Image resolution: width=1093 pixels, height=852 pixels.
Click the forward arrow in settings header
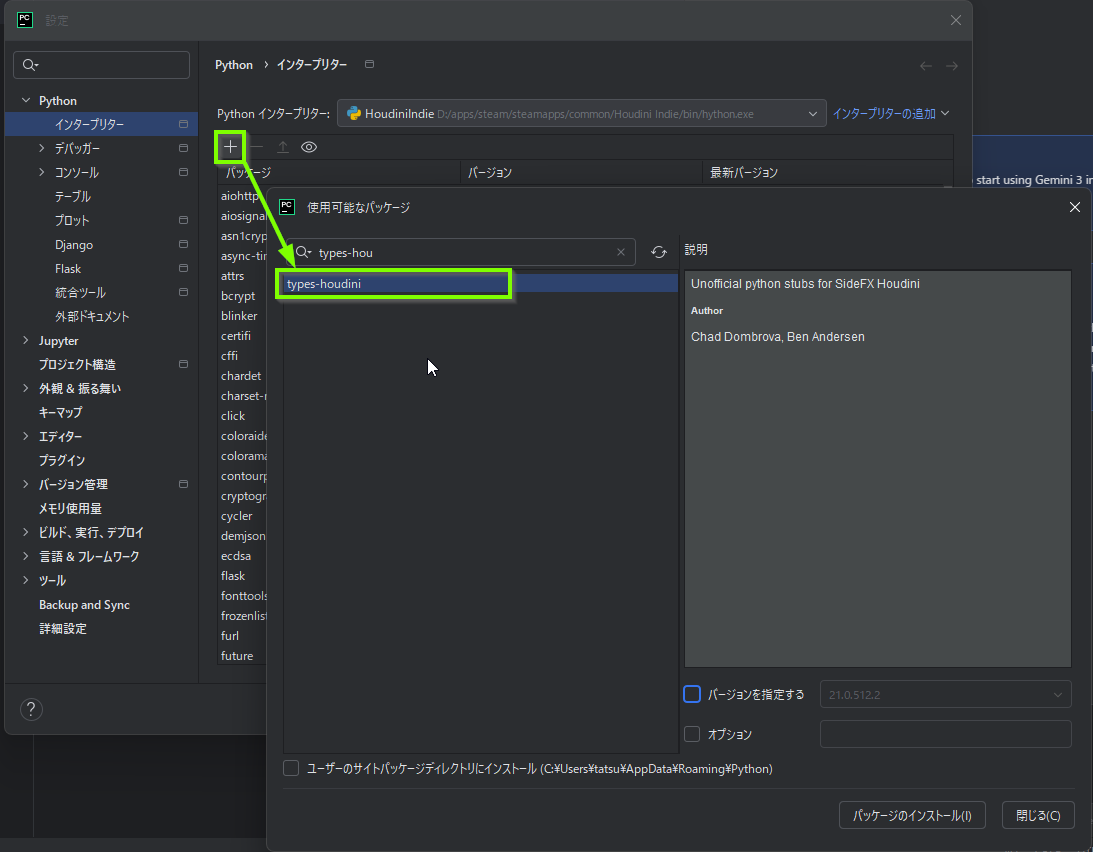coord(952,65)
